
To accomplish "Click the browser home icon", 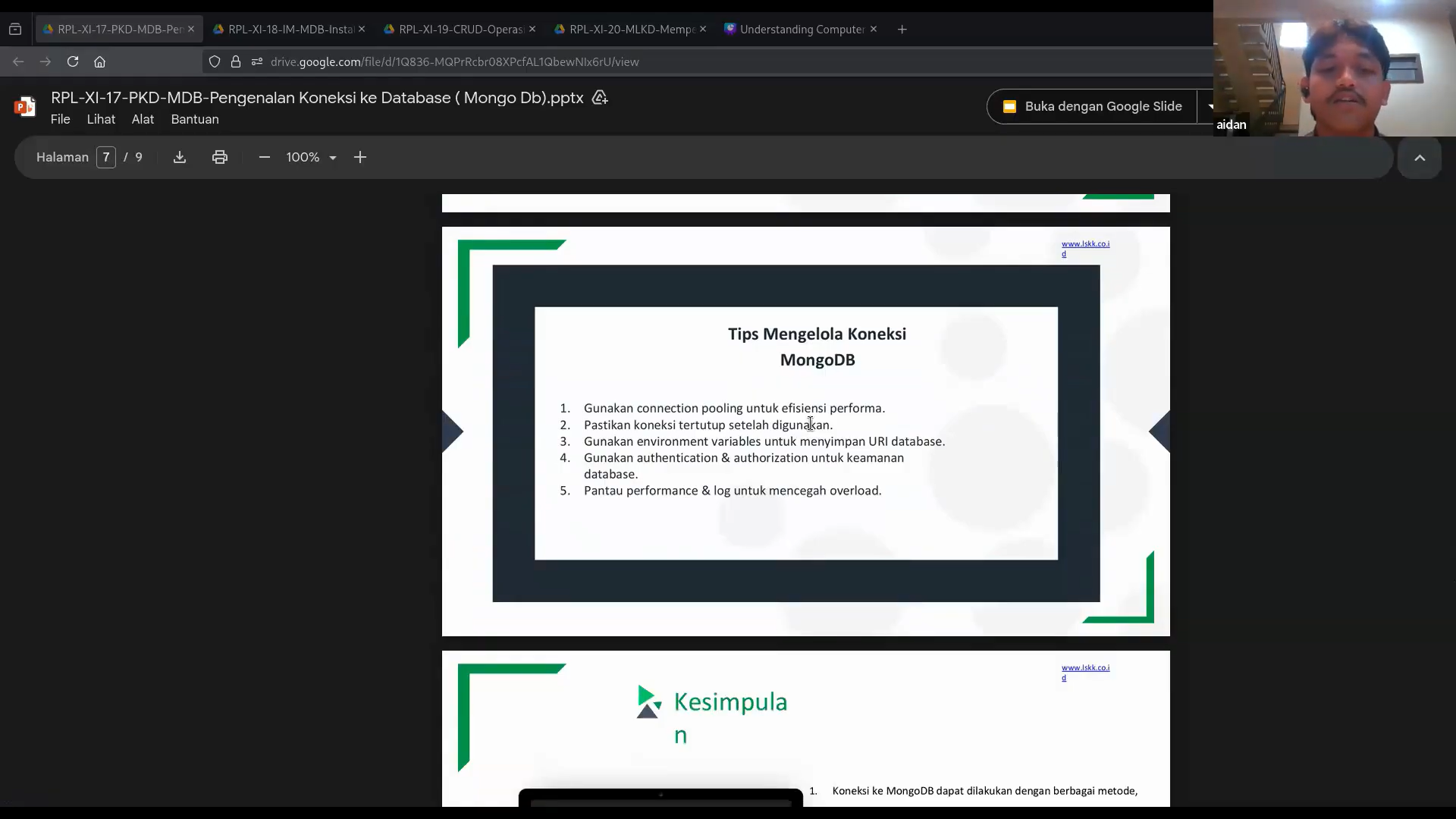I will pyautogui.click(x=99, y=61).
